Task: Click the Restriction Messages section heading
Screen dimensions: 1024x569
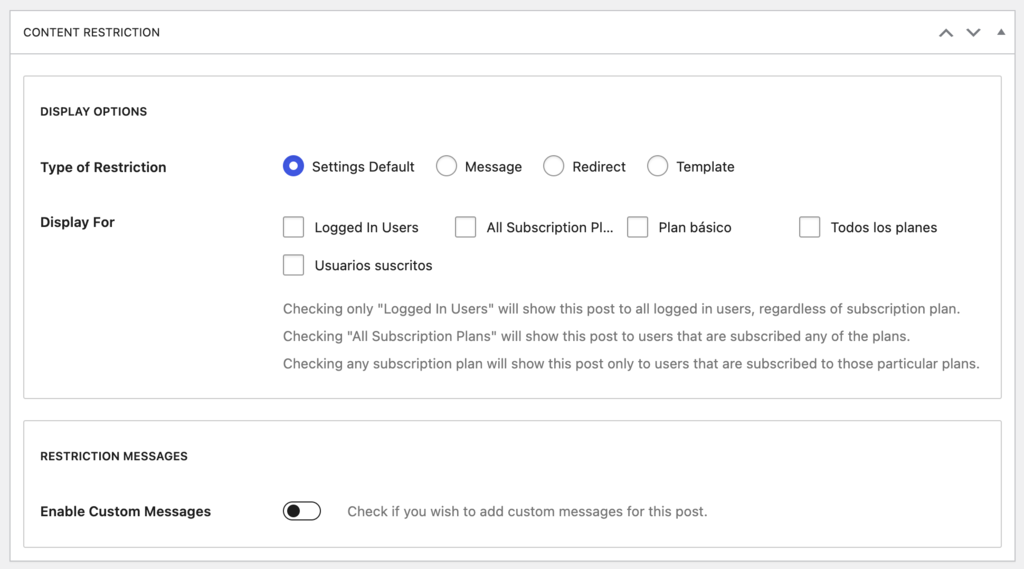Action: [x=113, y=456]
